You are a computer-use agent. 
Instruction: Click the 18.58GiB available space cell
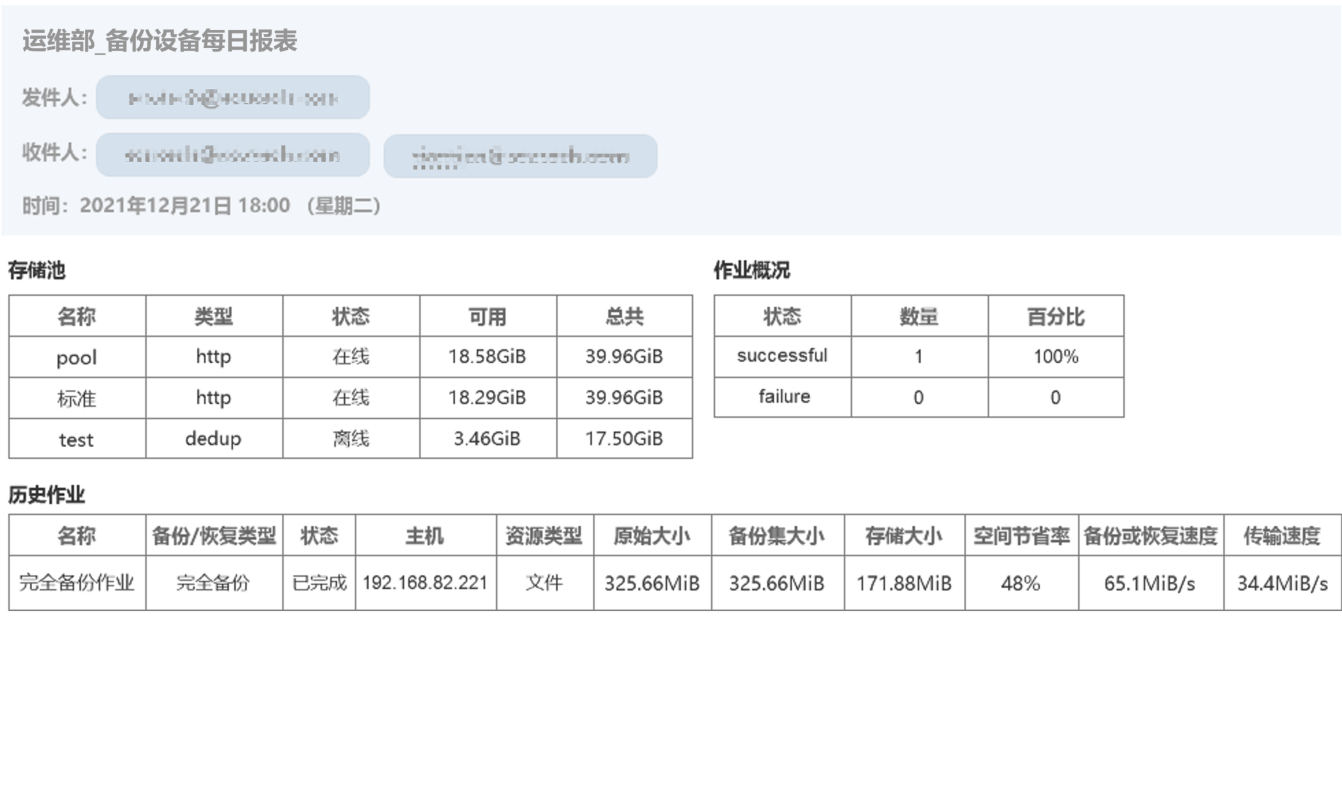[x=487, y=357]
